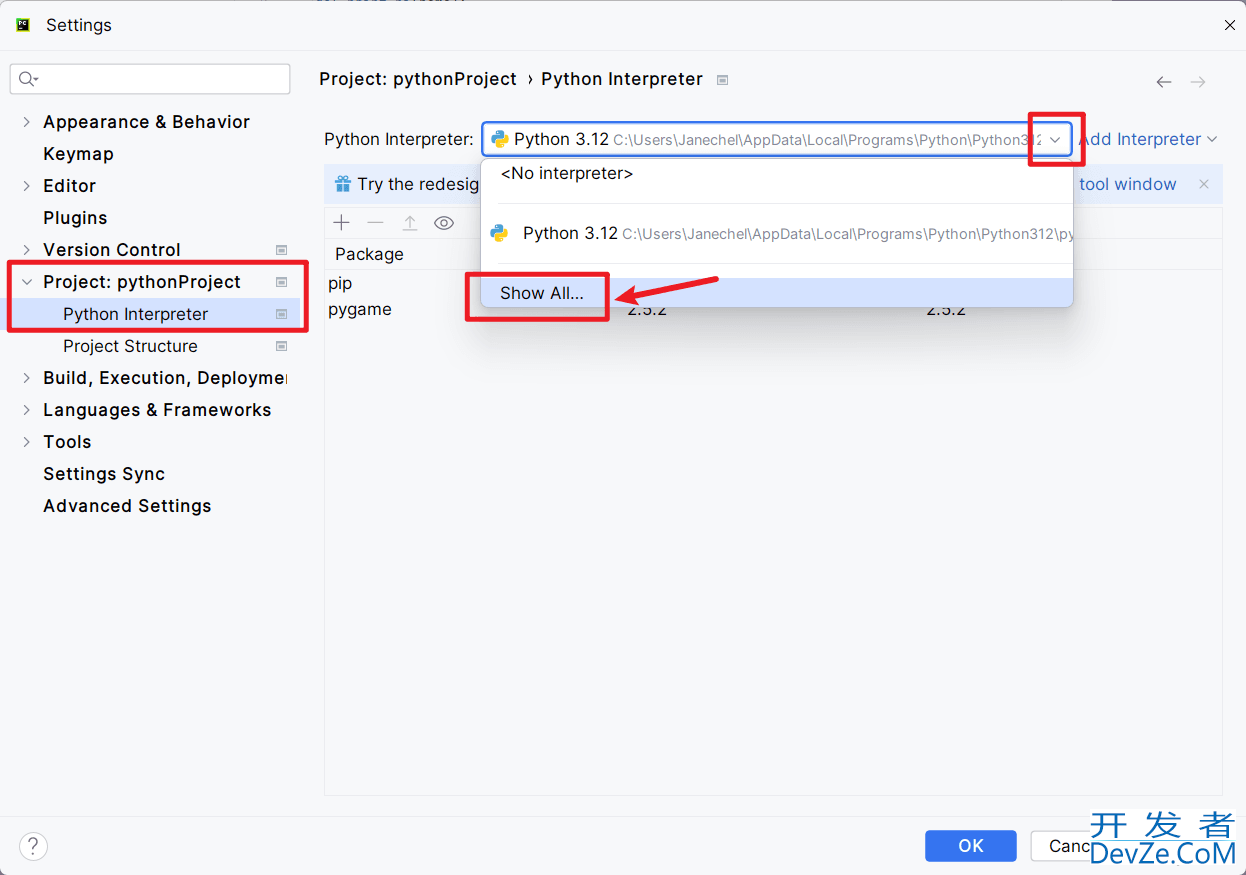This screenshot has width=1246, height=875.
Task: Click the help question mark button
Action: (33, 846)
